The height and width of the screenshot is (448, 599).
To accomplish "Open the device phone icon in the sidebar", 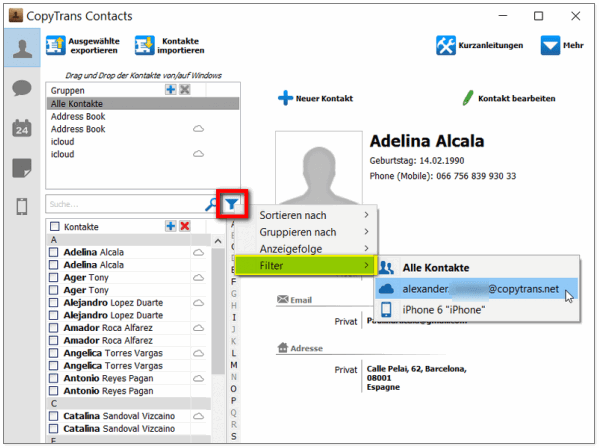I will (22, 207).
